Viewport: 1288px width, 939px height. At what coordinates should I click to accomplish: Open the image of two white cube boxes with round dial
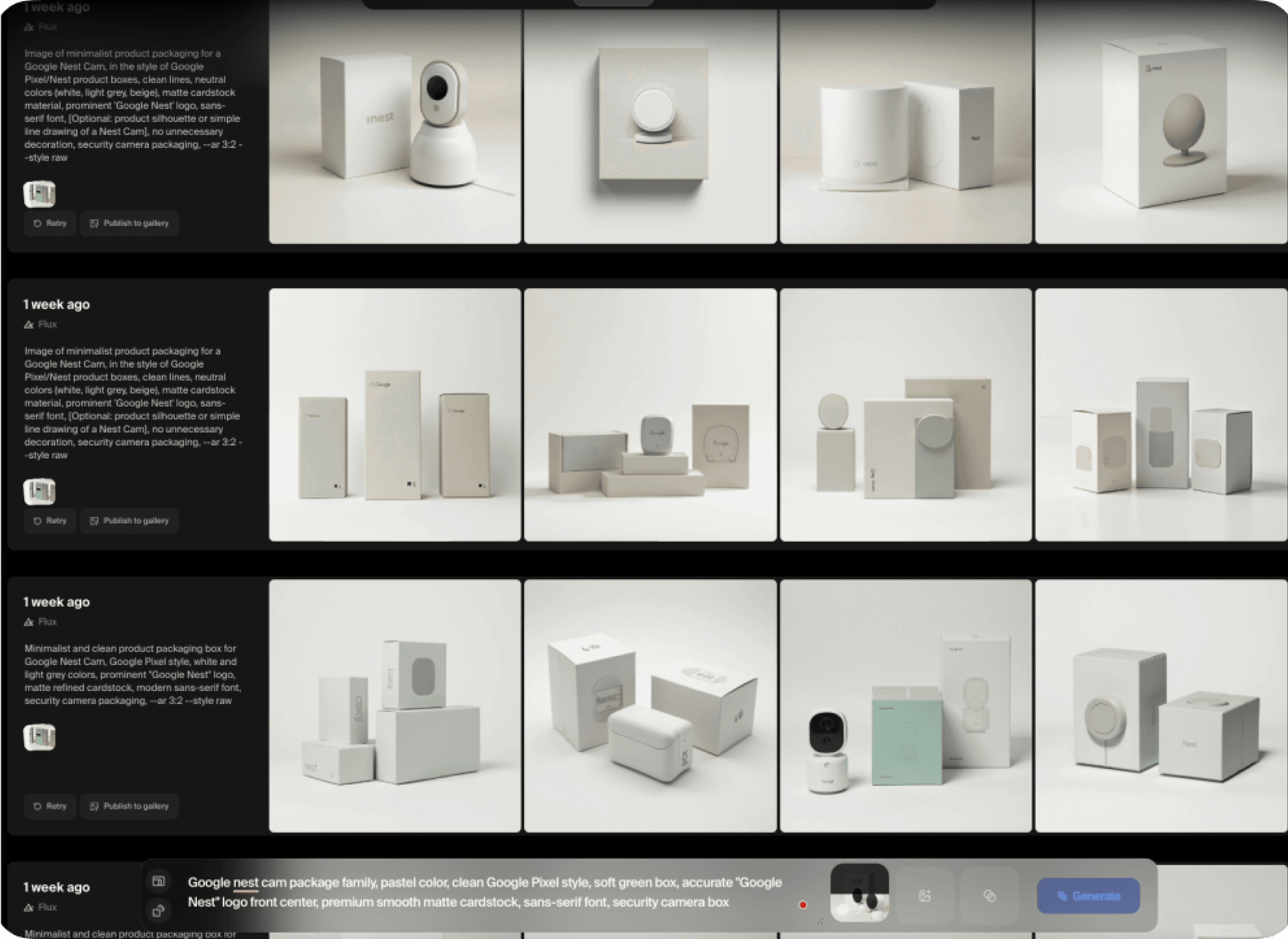[x=1161, y=706]
